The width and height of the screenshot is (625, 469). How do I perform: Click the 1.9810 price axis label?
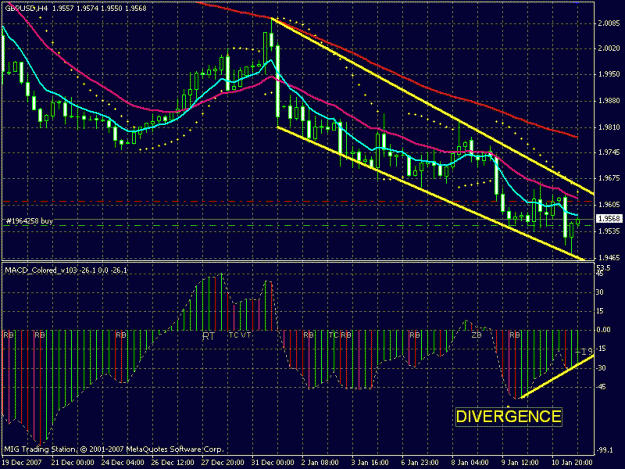tap(609, 127)
